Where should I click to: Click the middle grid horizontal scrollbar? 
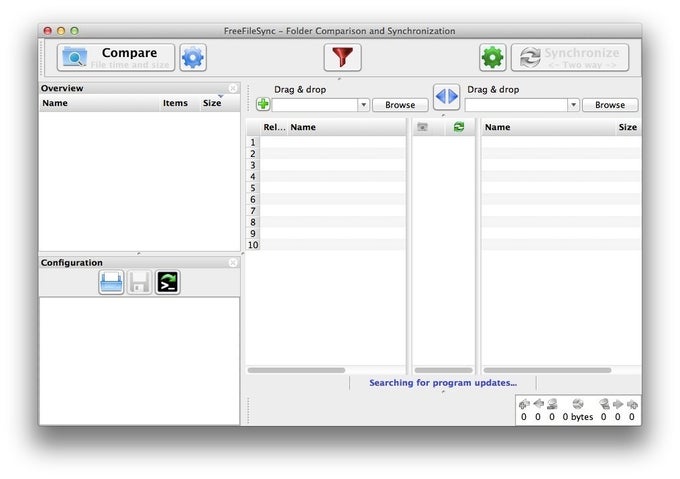(443, 370)
